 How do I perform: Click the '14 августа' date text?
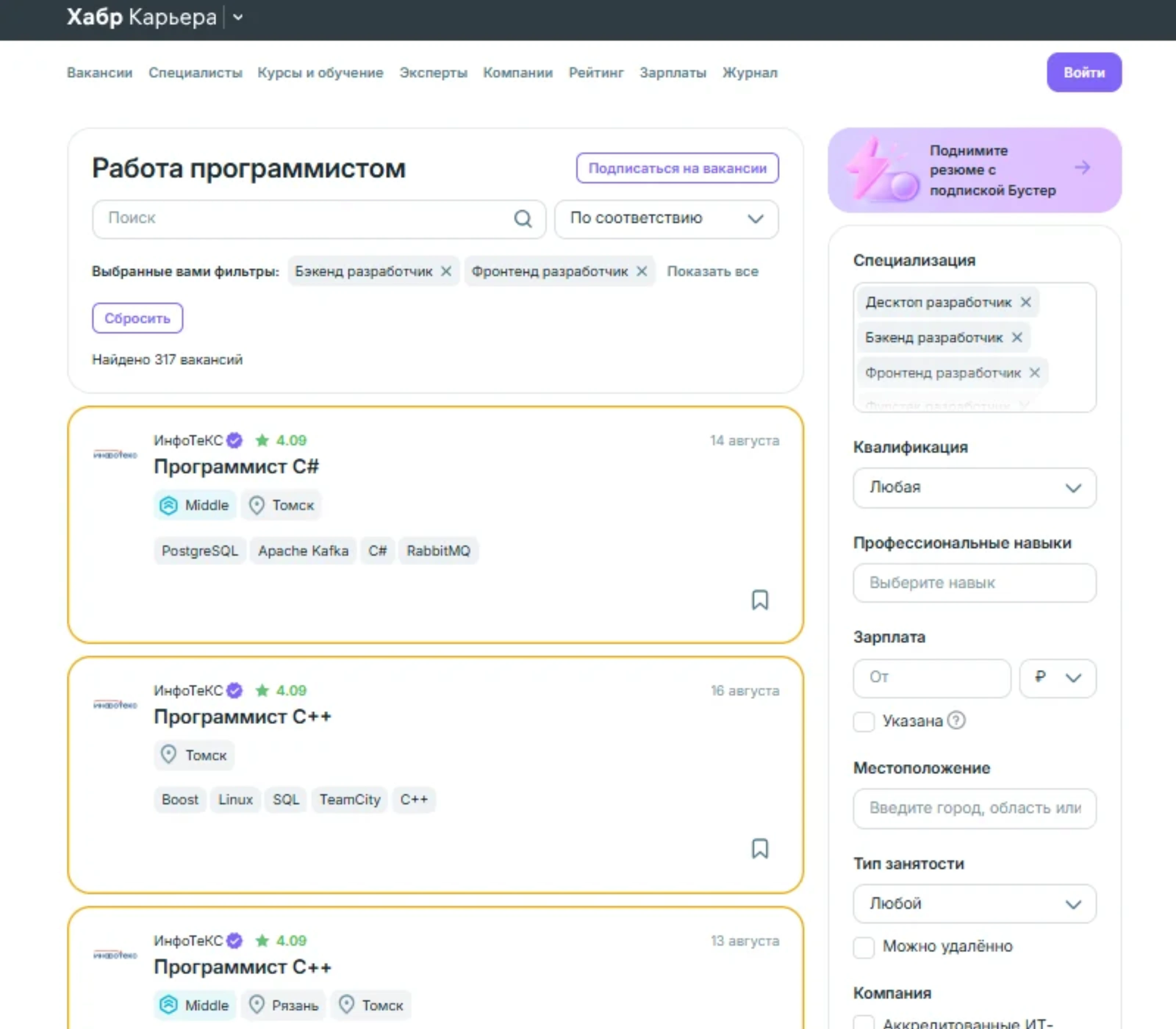click(x=745, y=440)
